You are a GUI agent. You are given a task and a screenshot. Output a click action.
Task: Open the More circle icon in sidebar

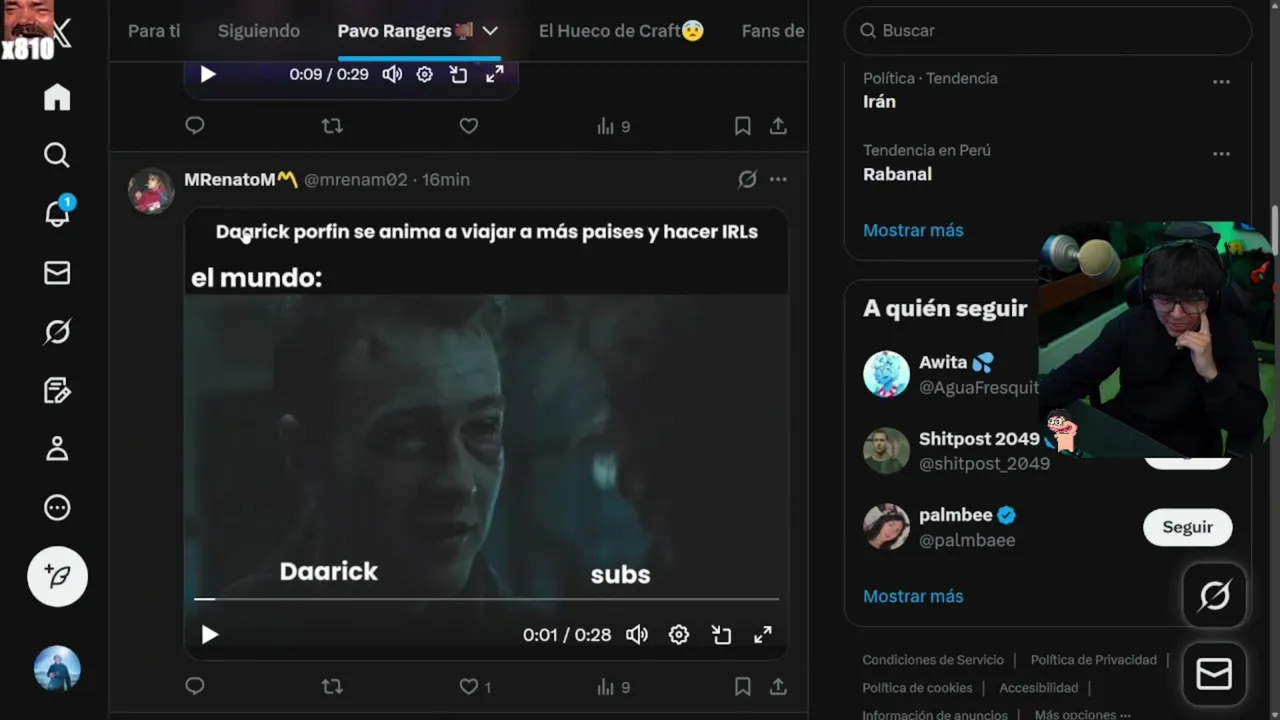[57, 508]
